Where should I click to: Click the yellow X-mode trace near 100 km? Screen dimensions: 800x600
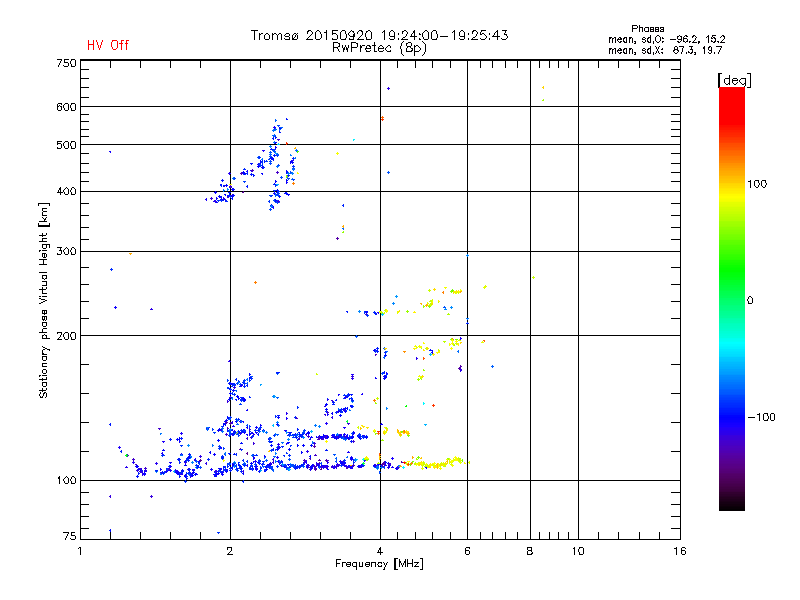[439, 464]
